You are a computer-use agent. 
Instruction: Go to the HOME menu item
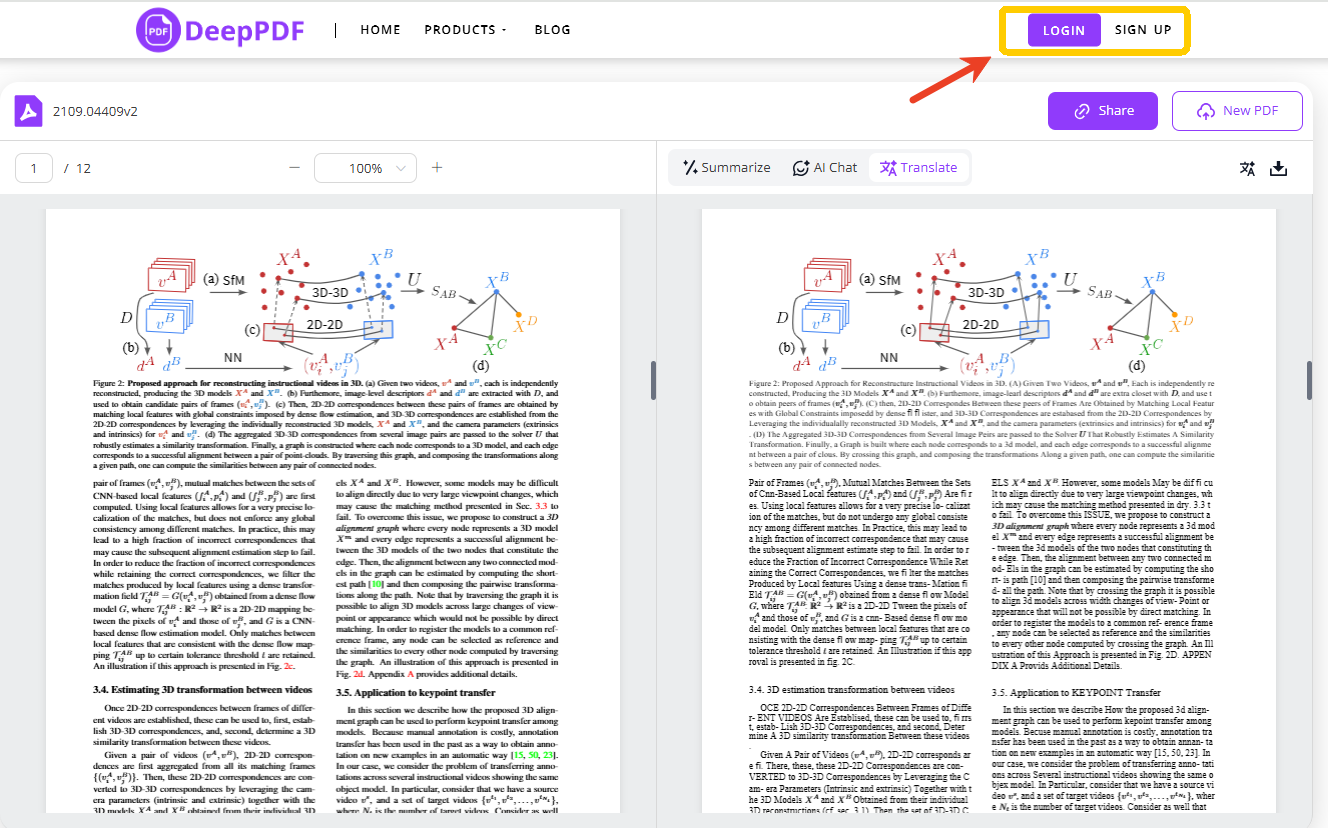[380, 30]
